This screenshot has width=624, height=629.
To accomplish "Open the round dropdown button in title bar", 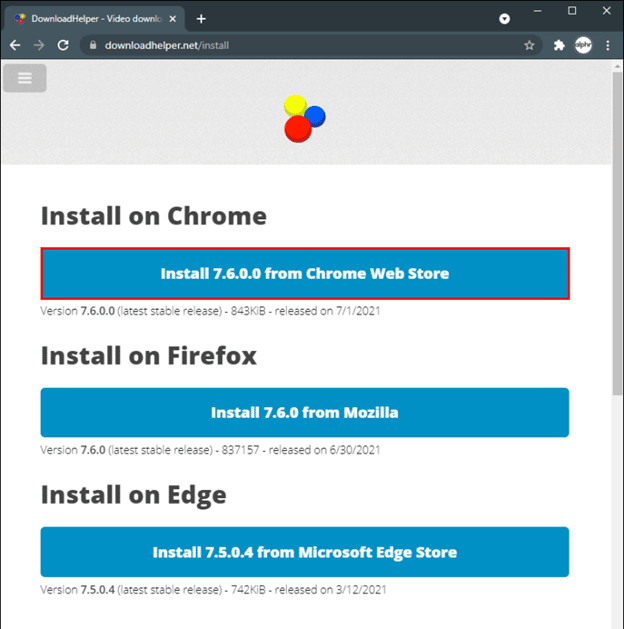I will tap(504, 18).
